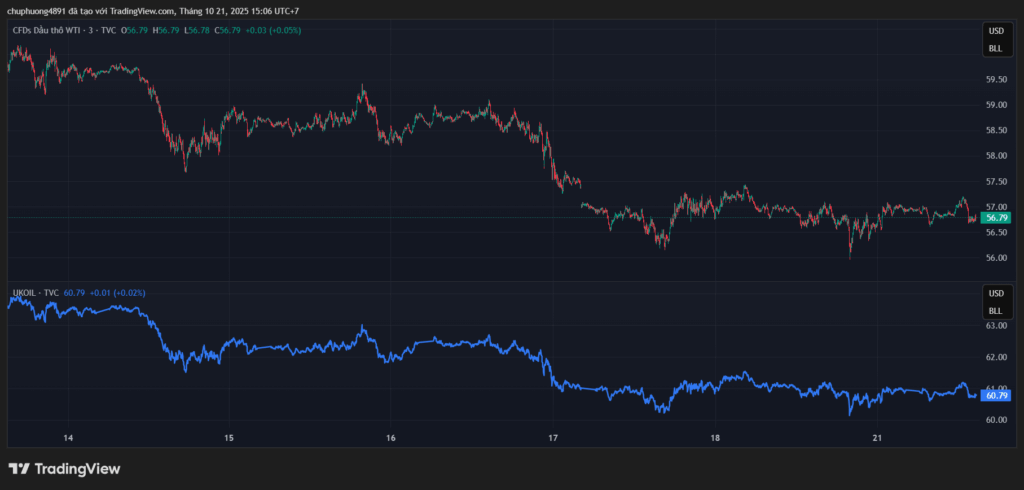The image size is (1024, 490).
Task: Open the BLL unit selector in UKOIL pane
Action: (995, 311)
